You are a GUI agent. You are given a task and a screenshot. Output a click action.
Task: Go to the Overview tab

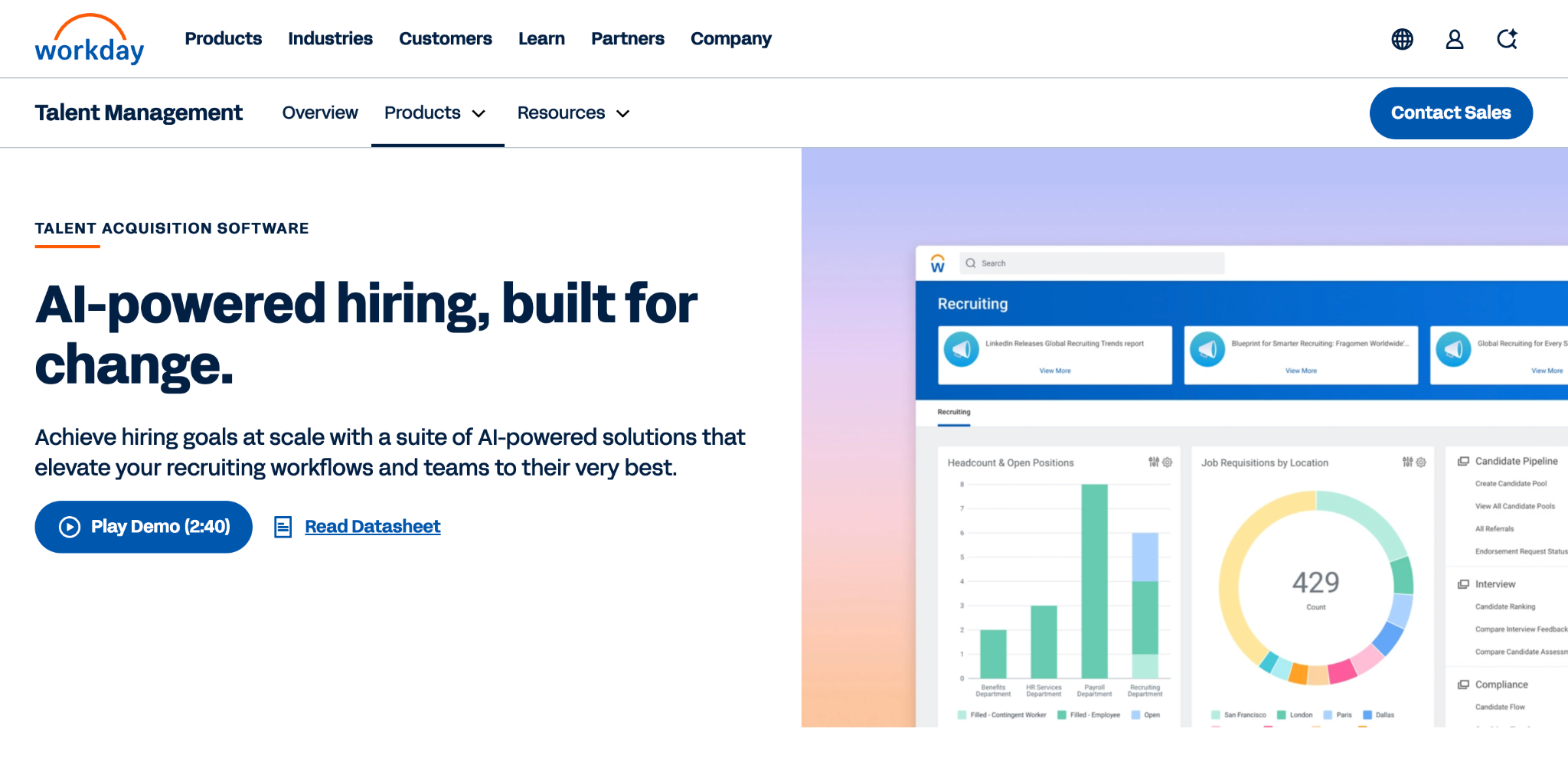tap(320, 113)
